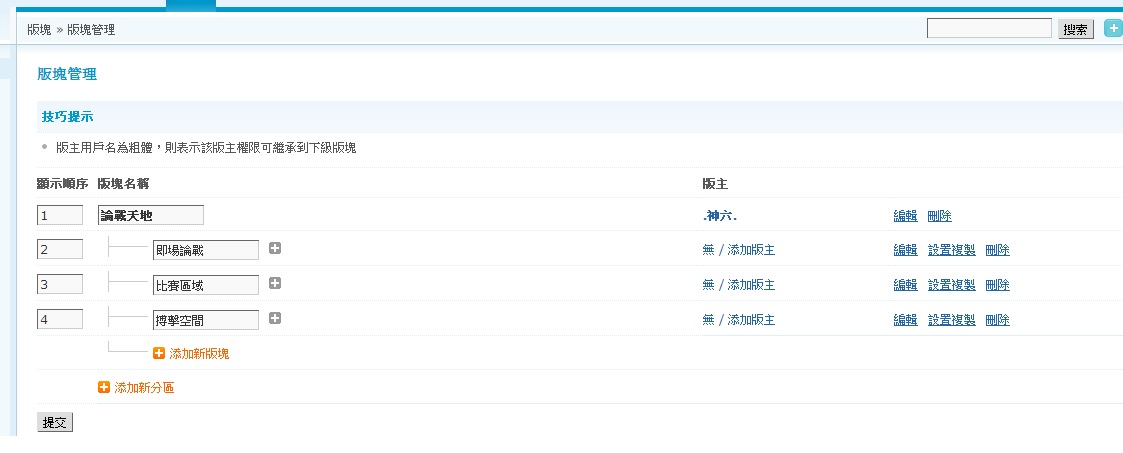Open 編輯 link for 論戰天地
The image size is (1123, 453).
905,216
